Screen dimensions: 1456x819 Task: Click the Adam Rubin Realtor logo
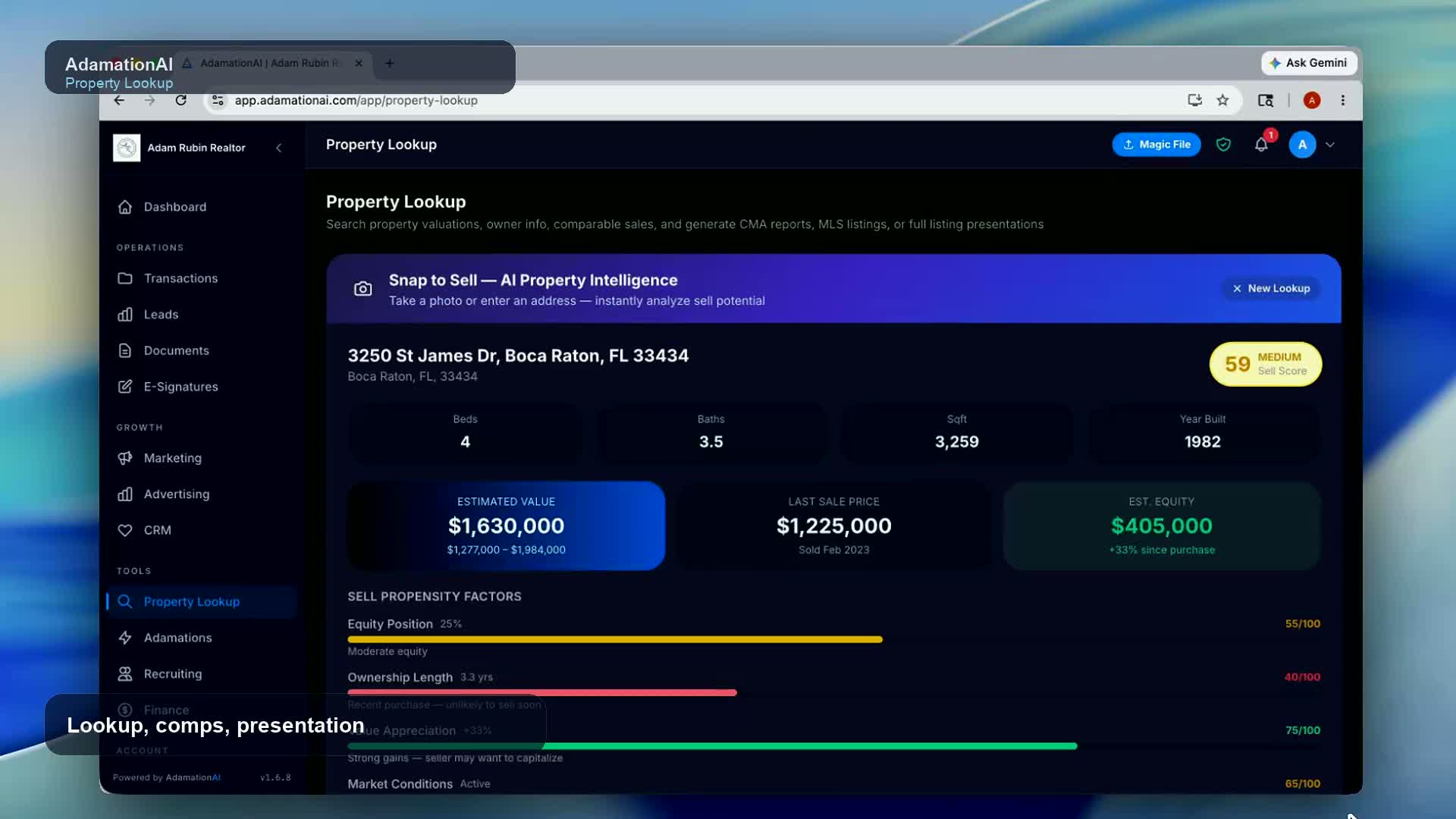(127, 148)
